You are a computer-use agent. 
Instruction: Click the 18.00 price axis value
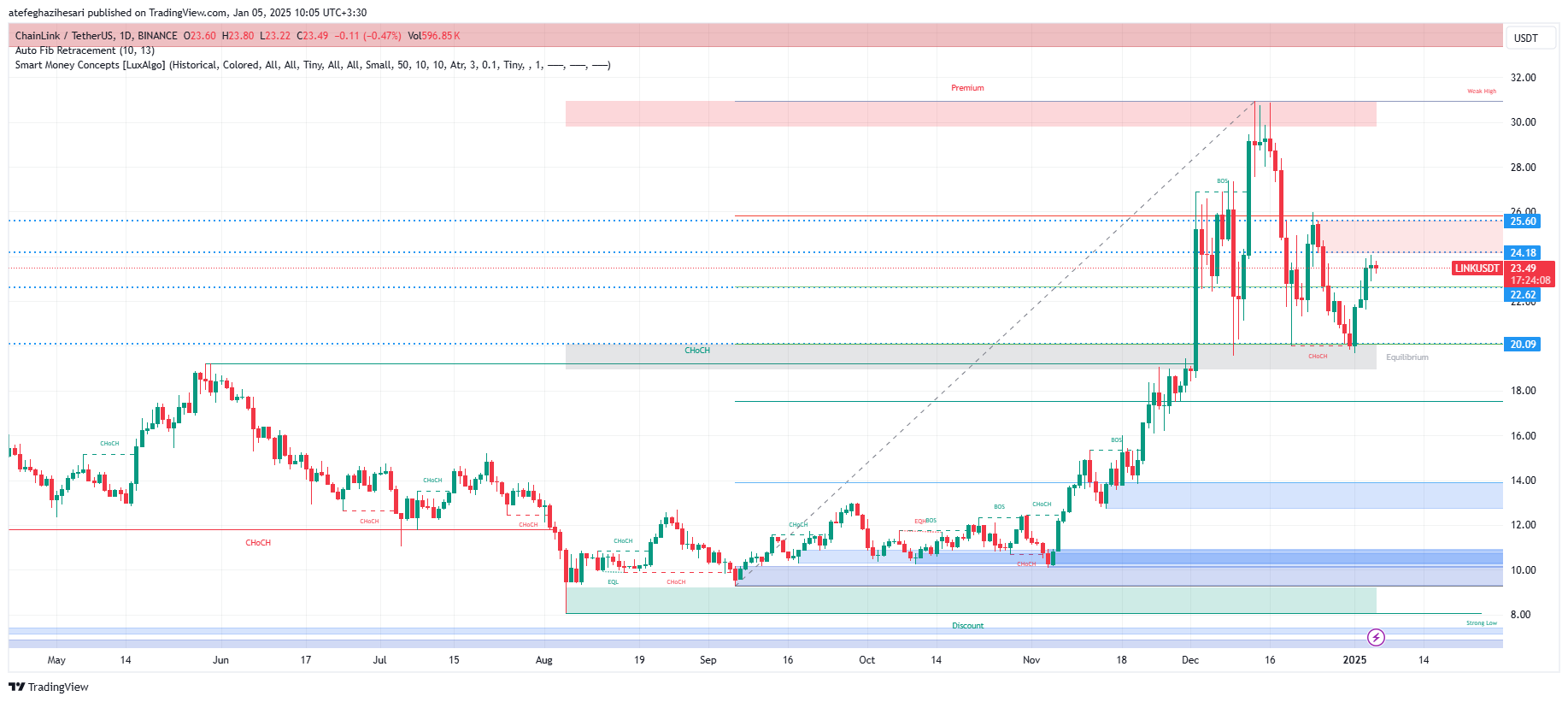(x=1523, y=391)
